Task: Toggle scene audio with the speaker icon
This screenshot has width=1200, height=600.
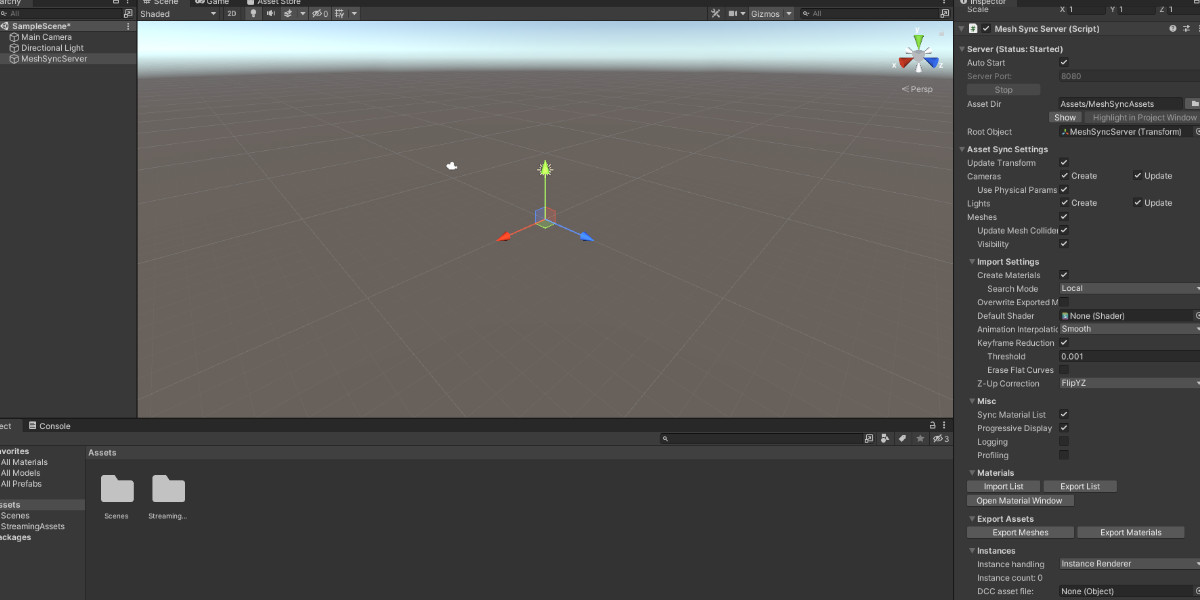Action: [272, 14]
